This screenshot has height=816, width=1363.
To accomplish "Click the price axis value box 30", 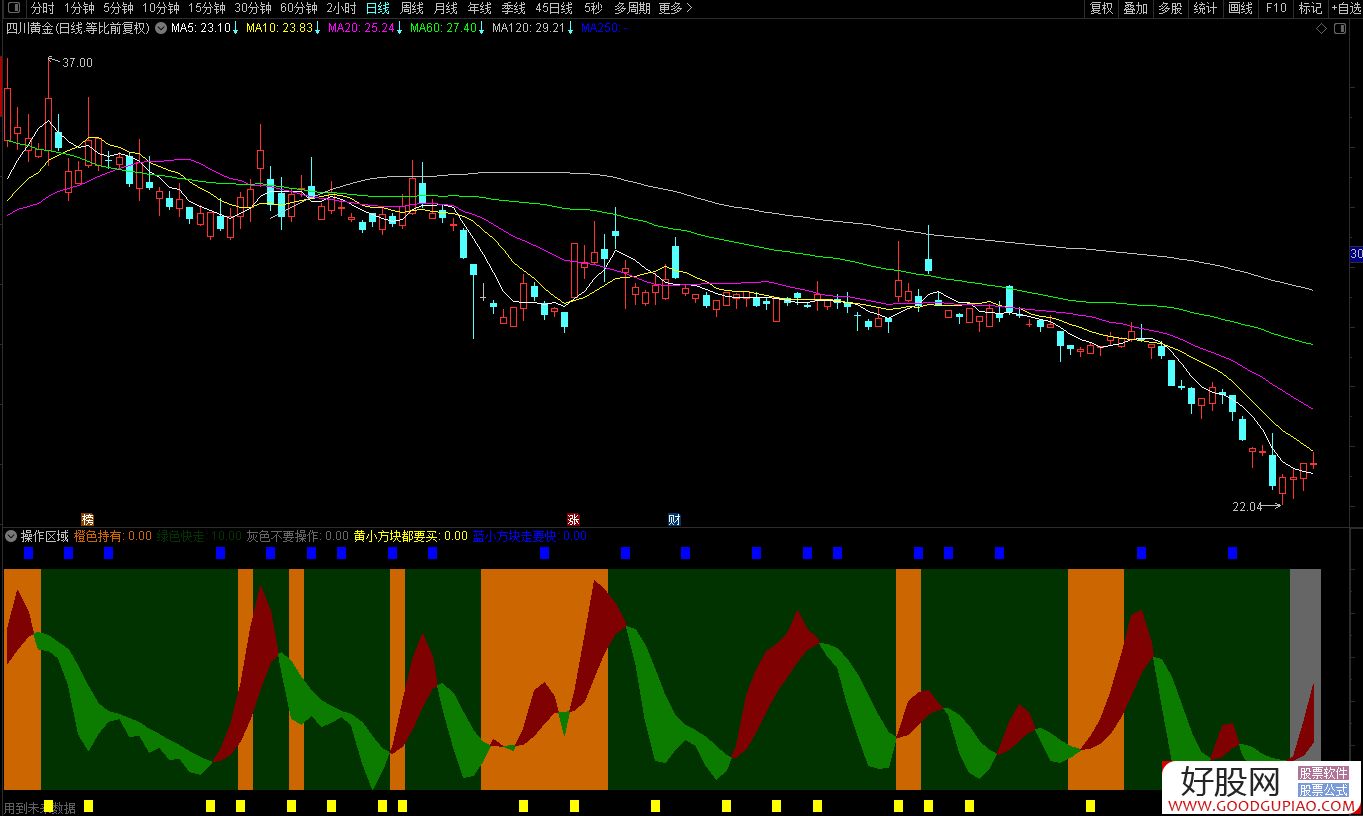I will point(1357,254).
